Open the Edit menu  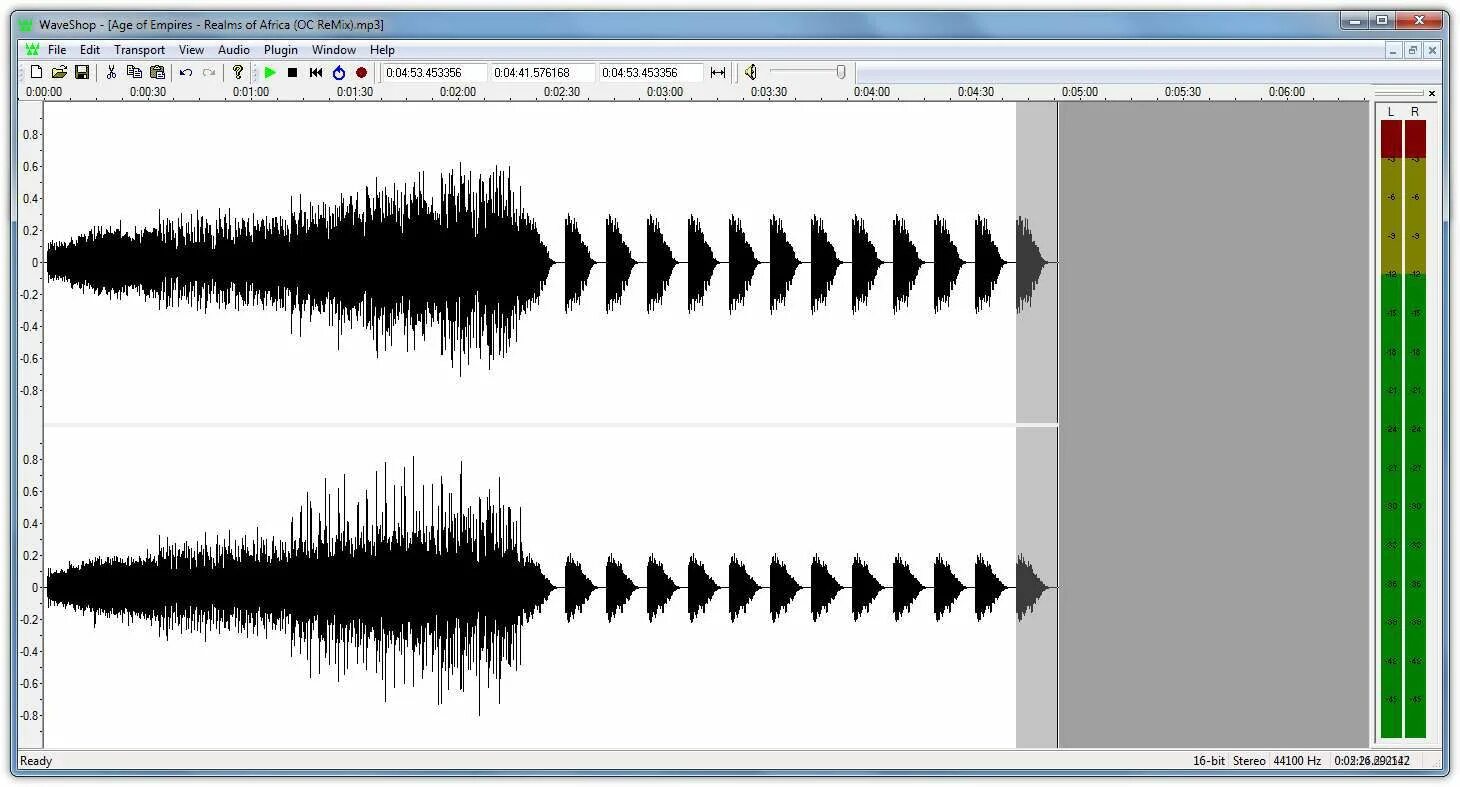click(x=90, y=50)
